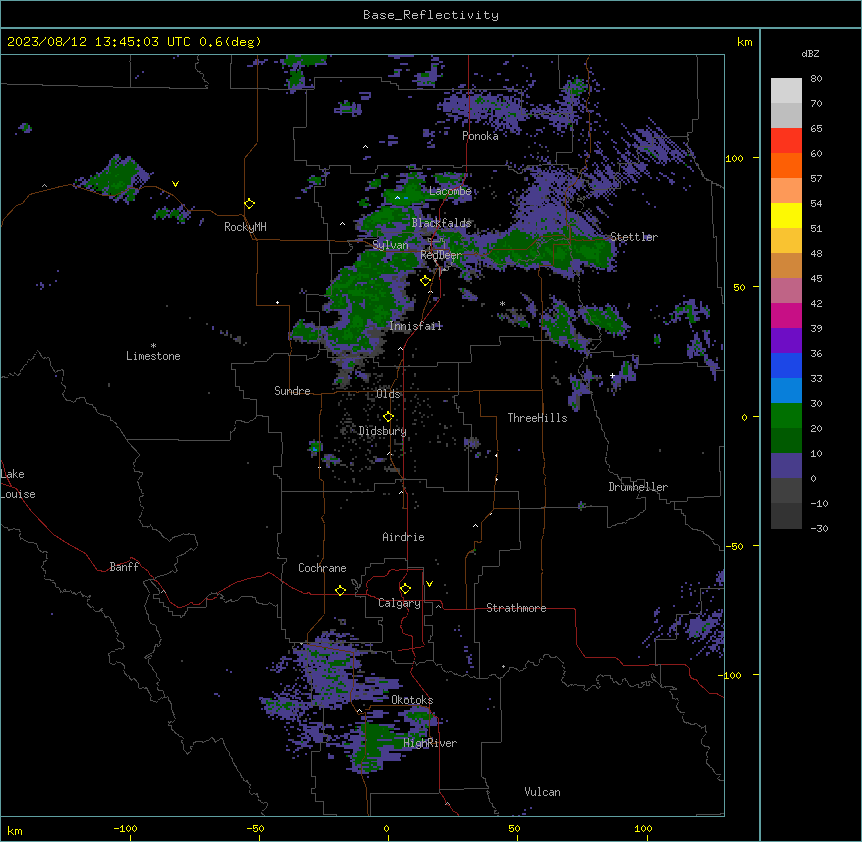This screenshot has width=862, height=842.
Task: Click the Didsbury map label
Action: pyautogui.click(x=383, y=431)
